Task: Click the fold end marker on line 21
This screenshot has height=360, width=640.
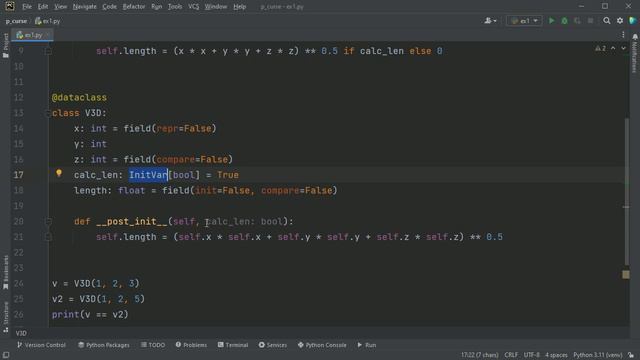Action: [48, 237]
